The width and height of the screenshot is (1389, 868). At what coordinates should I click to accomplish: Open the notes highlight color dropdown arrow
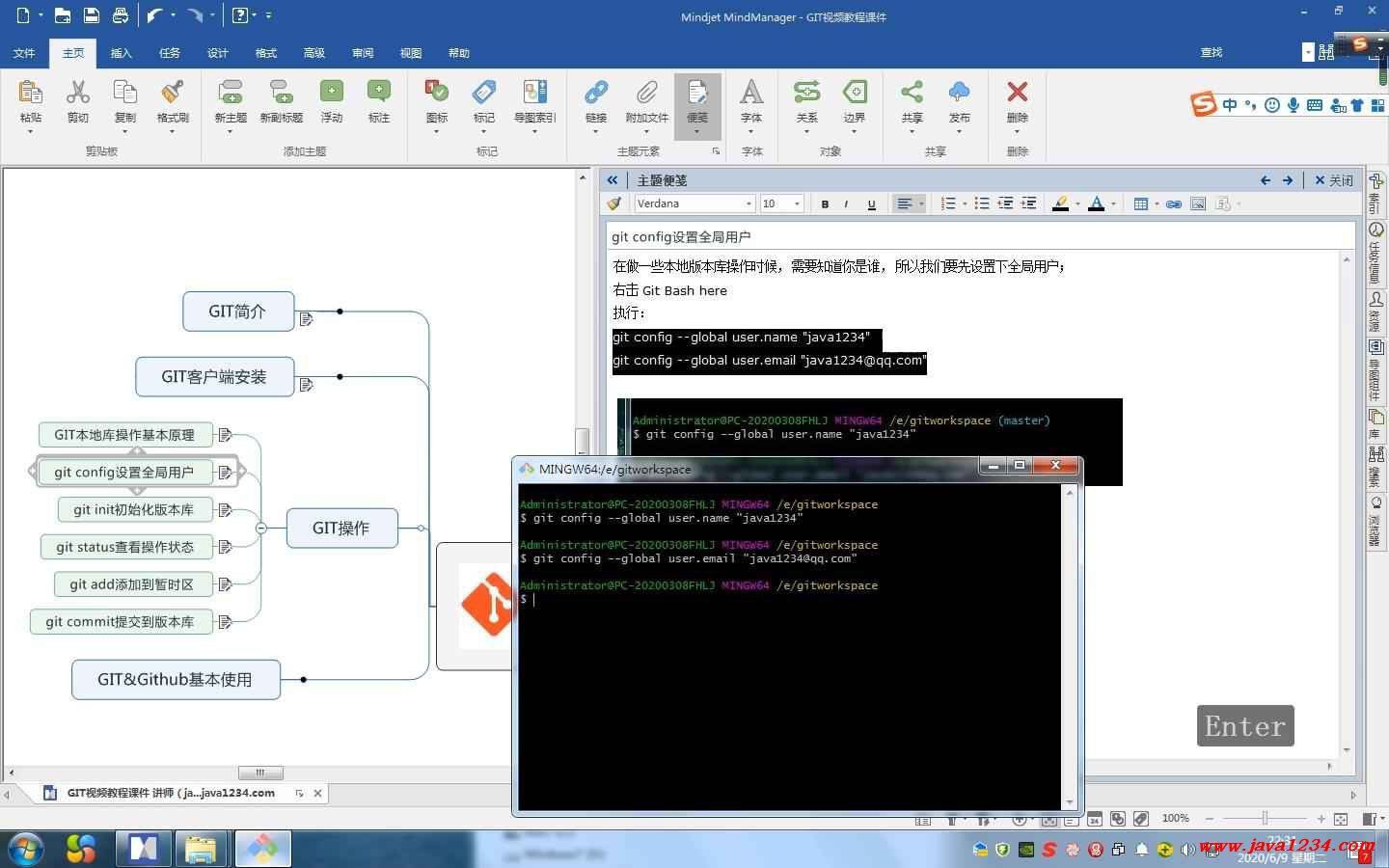point(1077,203)
